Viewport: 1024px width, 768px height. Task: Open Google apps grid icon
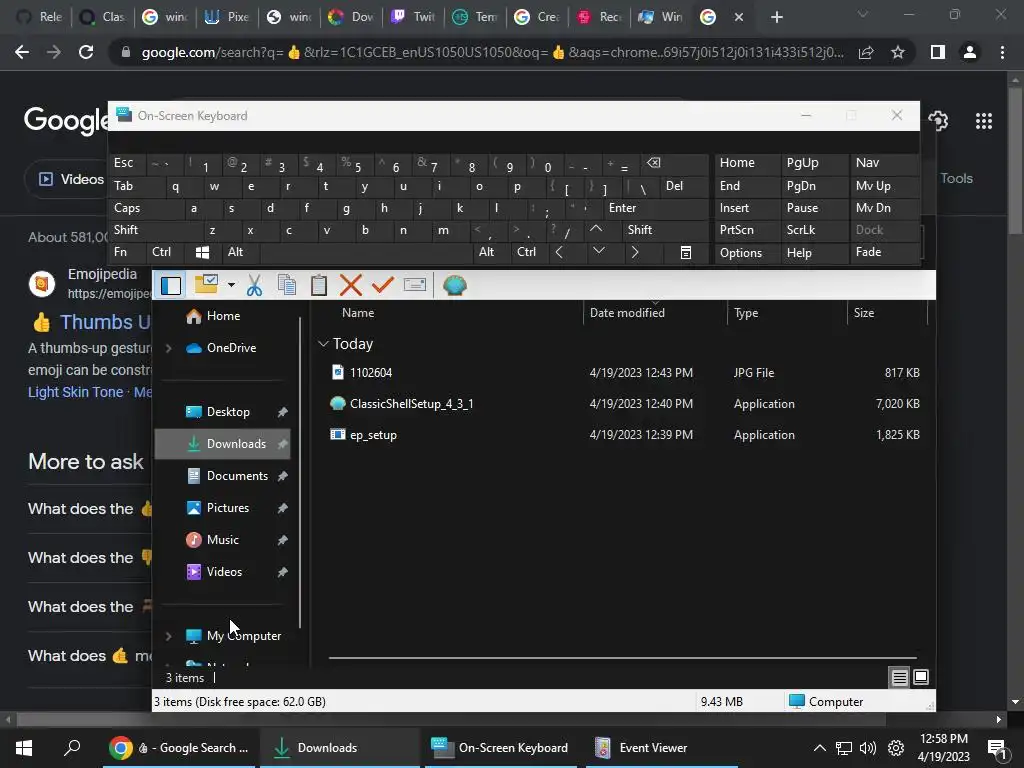coord(984,121)
